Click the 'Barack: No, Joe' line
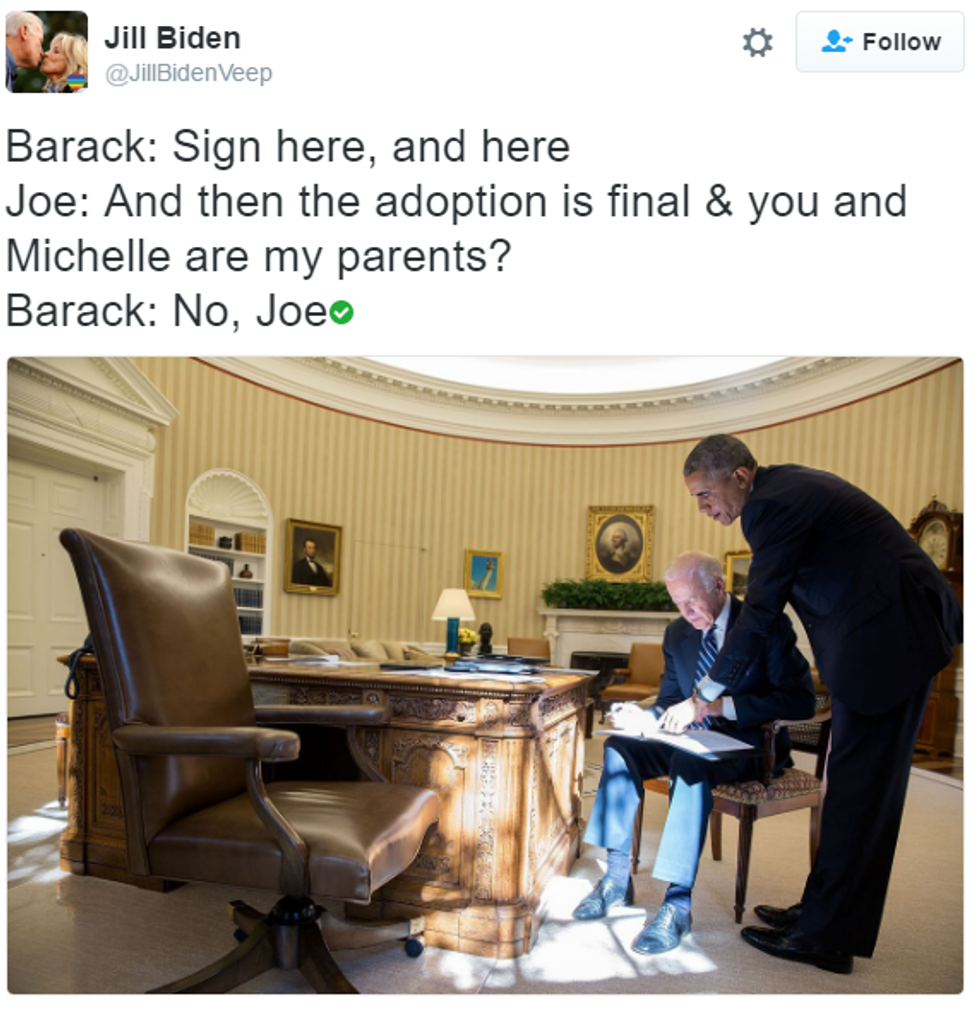 [166, 311]
